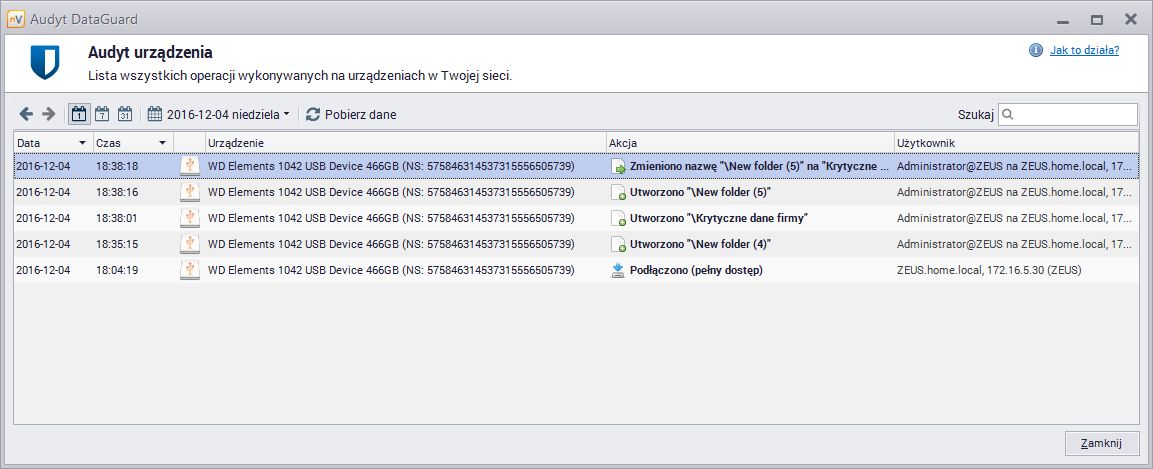Click in the Szukaj search field

(x=1068, y=115)
